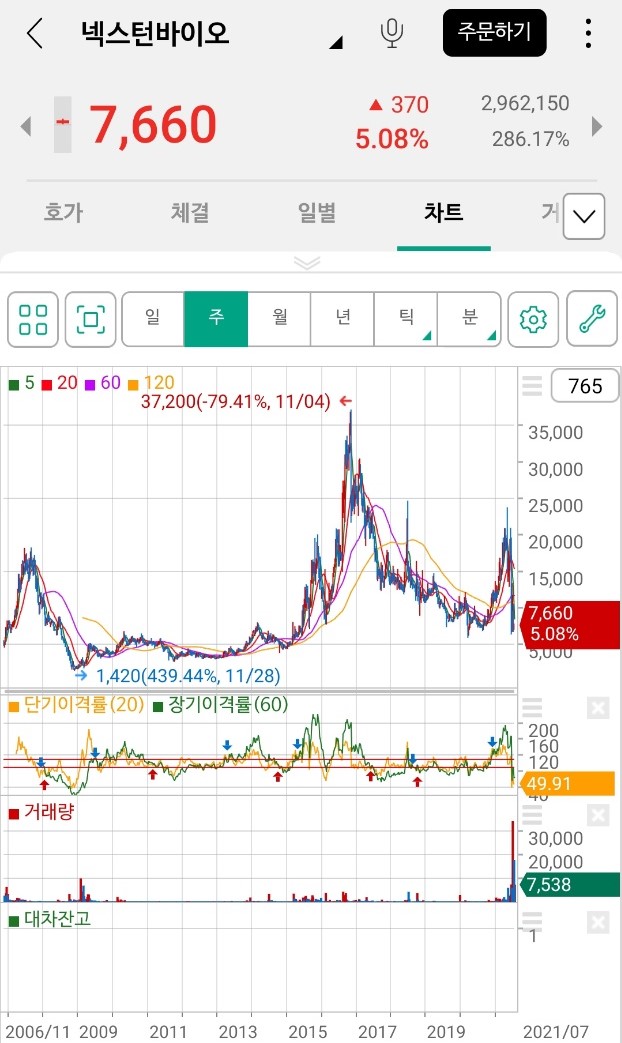Viewport: 622px width, 1043px height.
Task: Tap the 넥스턴바이오 stock name
Action: (155, 33)
